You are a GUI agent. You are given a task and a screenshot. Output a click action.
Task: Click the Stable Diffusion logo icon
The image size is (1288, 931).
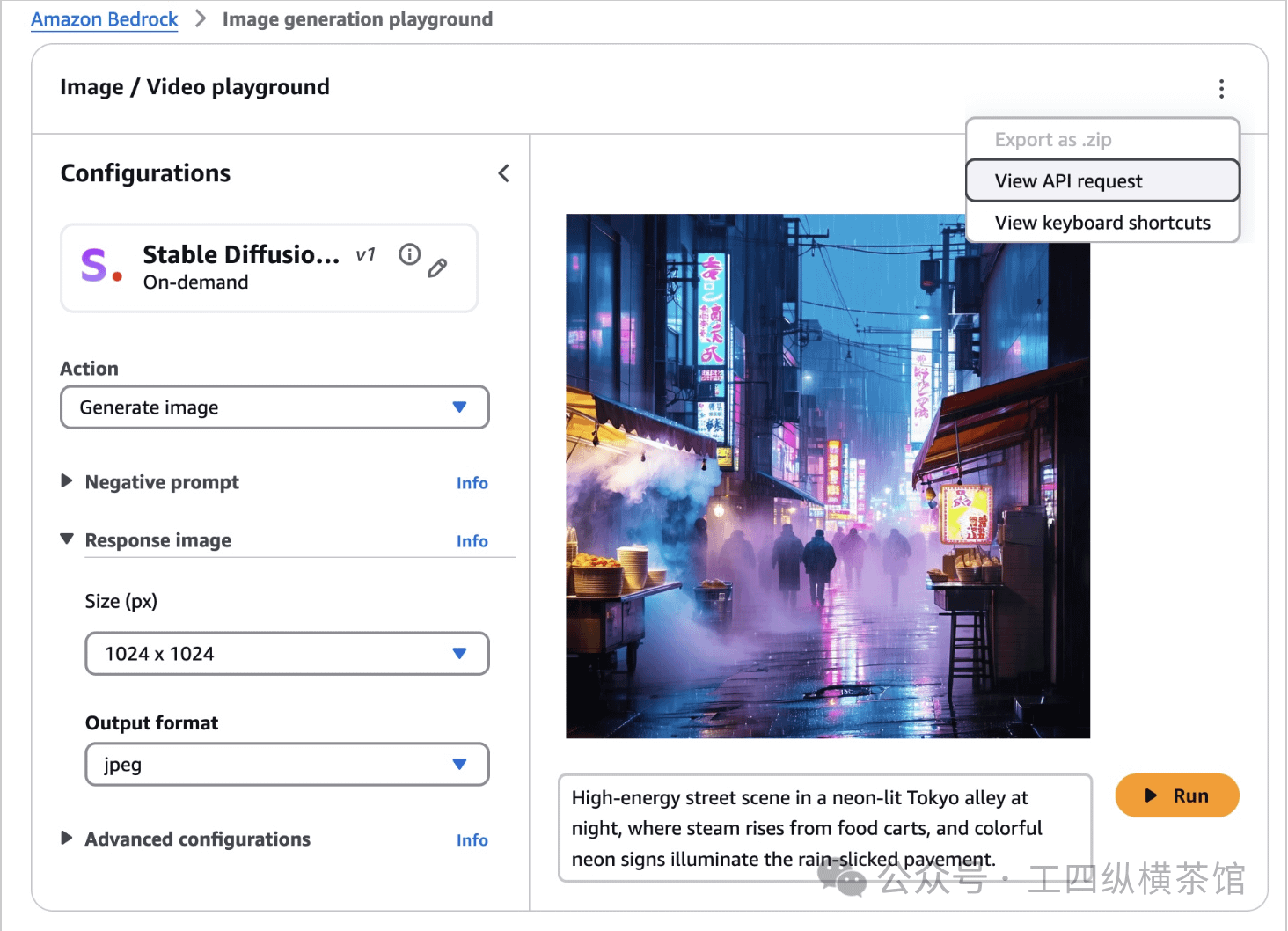point(100,266)
